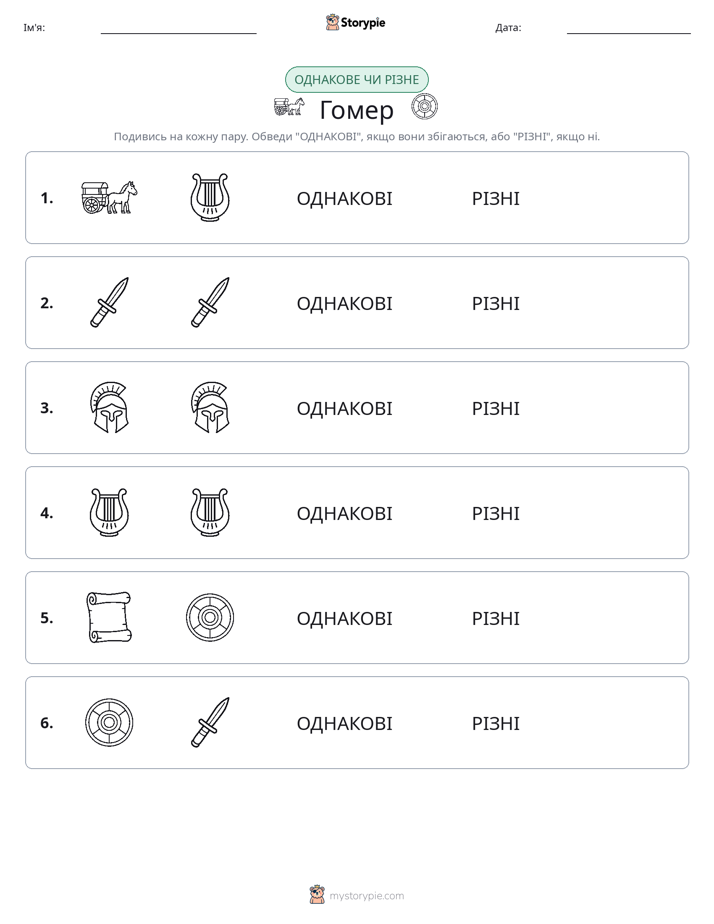
Task: Choose РІЗНІ in row 6
Action: (495, 723)
